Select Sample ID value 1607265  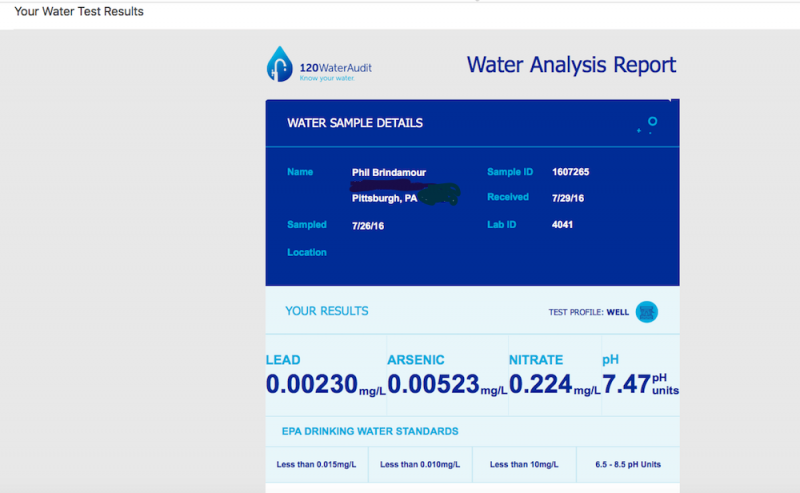point(570,172)
